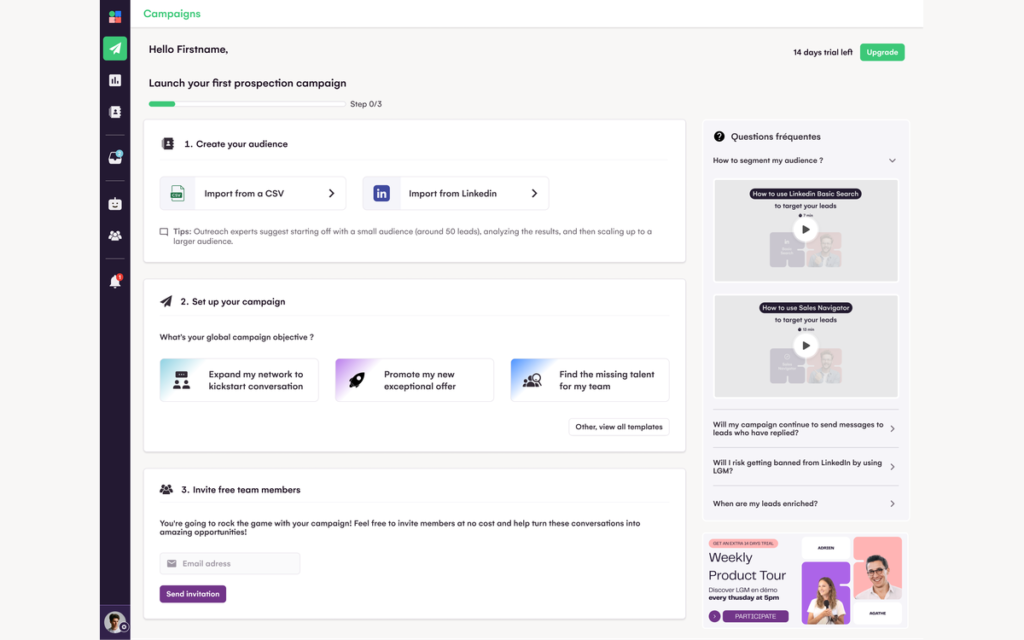Click '1. Create your audience' heading
Image resolution: width=1024 pixels, height=640 pixels.
(x=236, y=144)
